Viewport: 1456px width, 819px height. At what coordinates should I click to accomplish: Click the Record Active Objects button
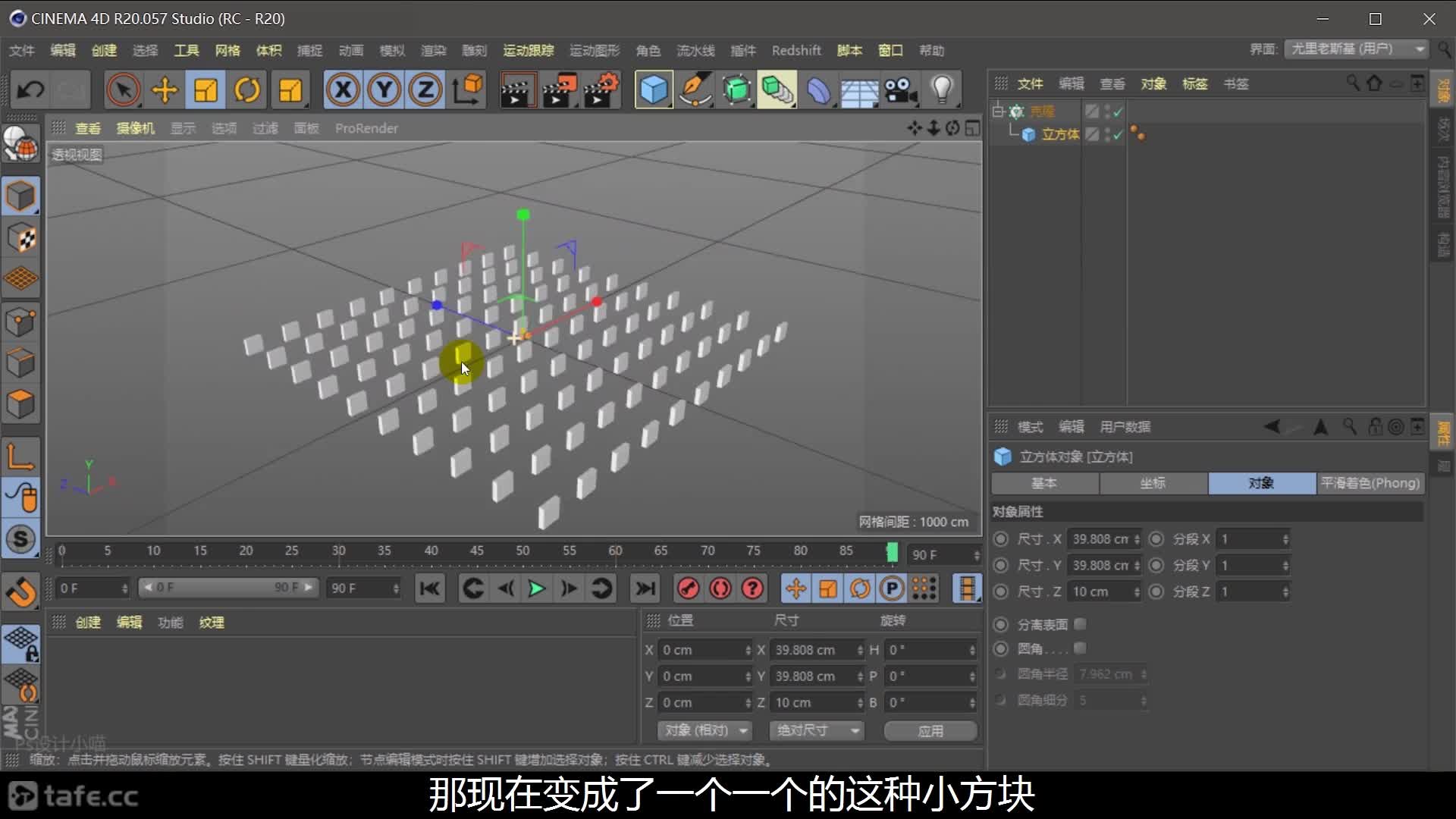688,588
